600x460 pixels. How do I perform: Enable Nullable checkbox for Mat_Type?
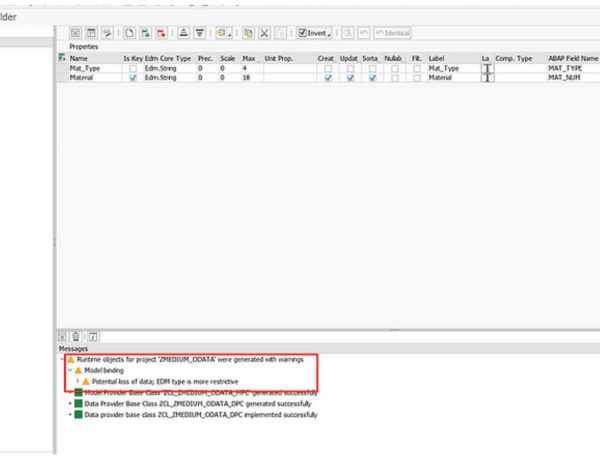[x=395, y=69]
